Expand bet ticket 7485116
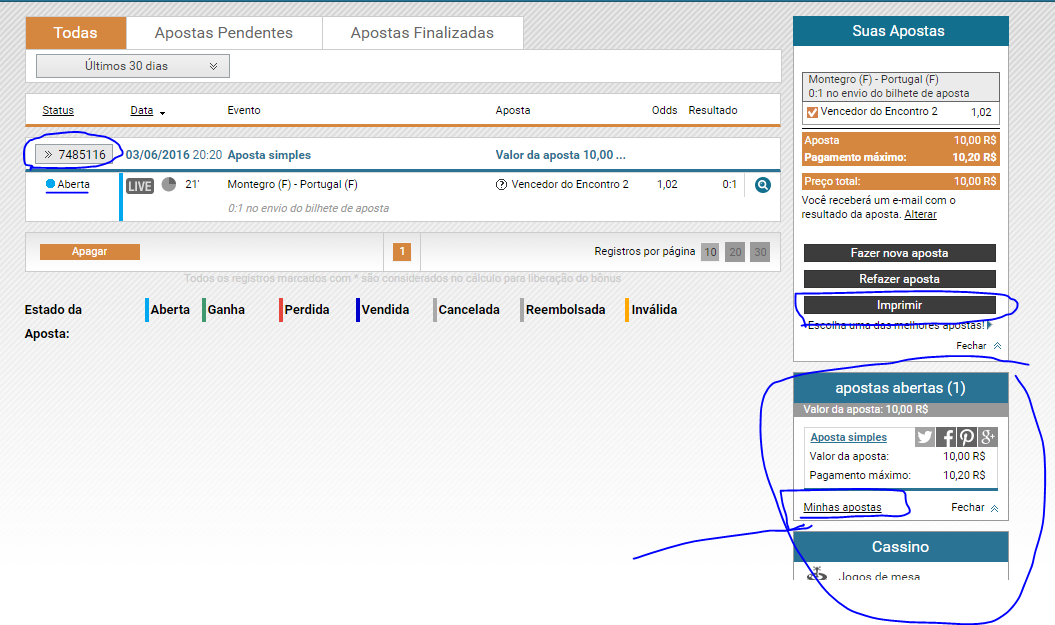 pyautogui.click(x=74, y=155)
